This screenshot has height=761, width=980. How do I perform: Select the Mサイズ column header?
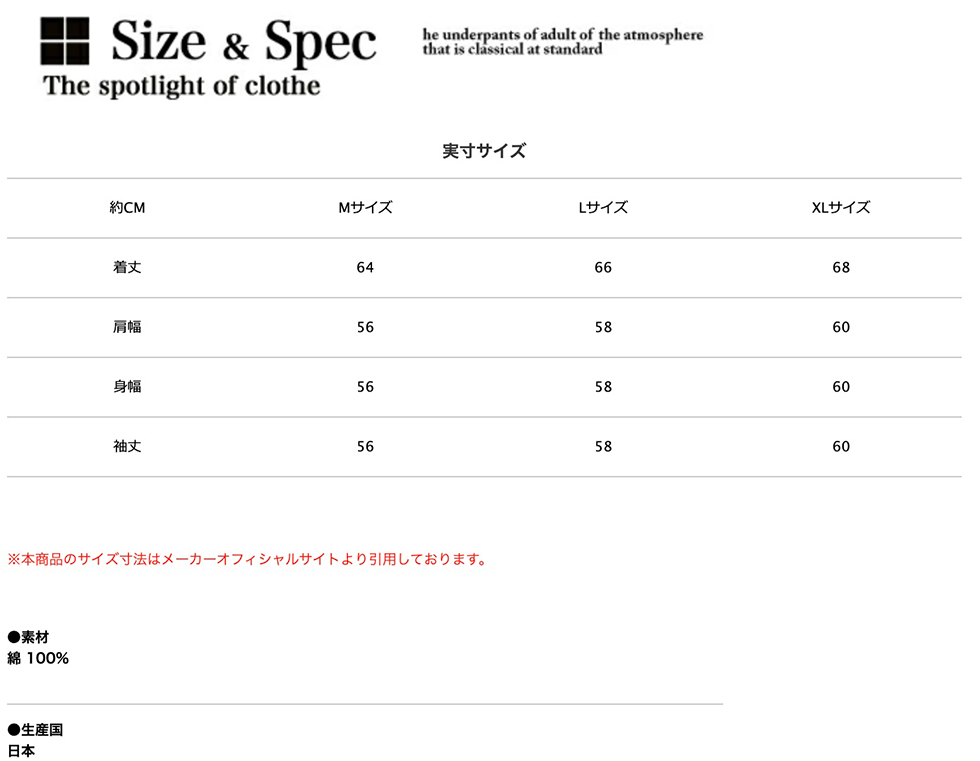tap(365, 207)
